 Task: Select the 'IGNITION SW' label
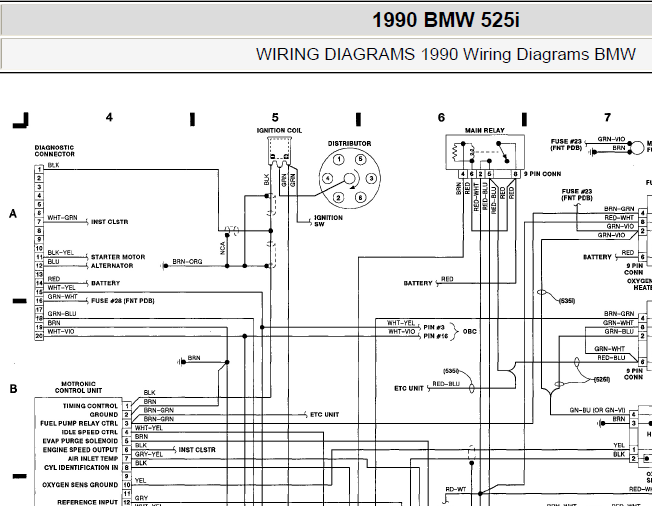(328, 221)
